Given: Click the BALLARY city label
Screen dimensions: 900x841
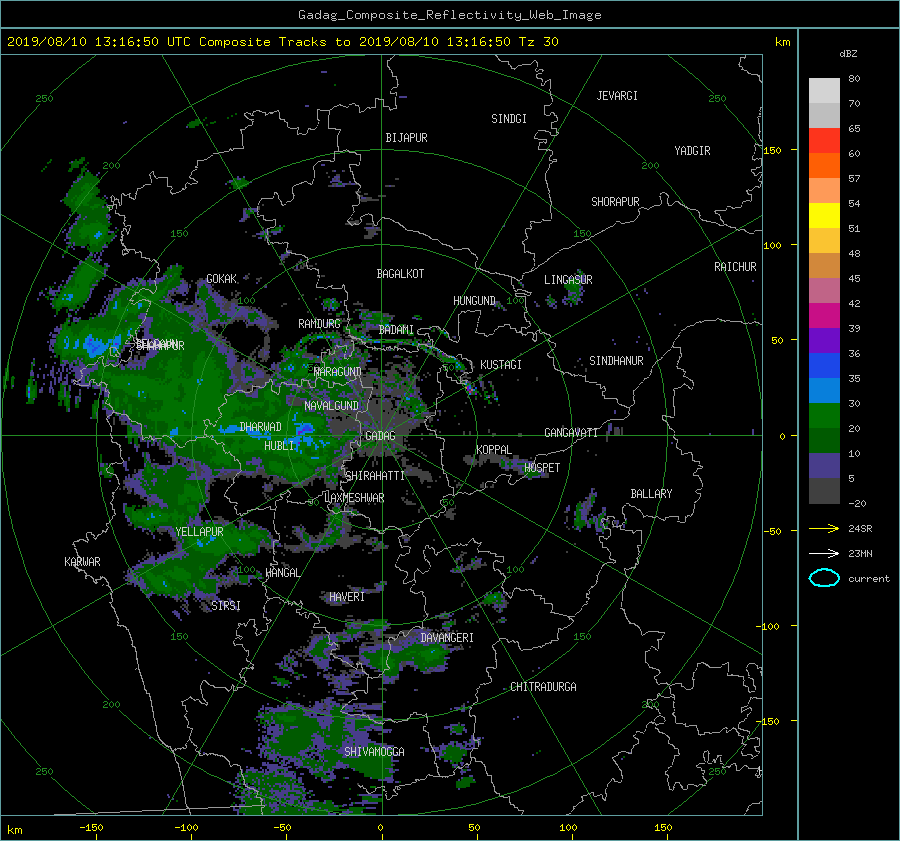Looking at the screenshot, I should [651, 494].
